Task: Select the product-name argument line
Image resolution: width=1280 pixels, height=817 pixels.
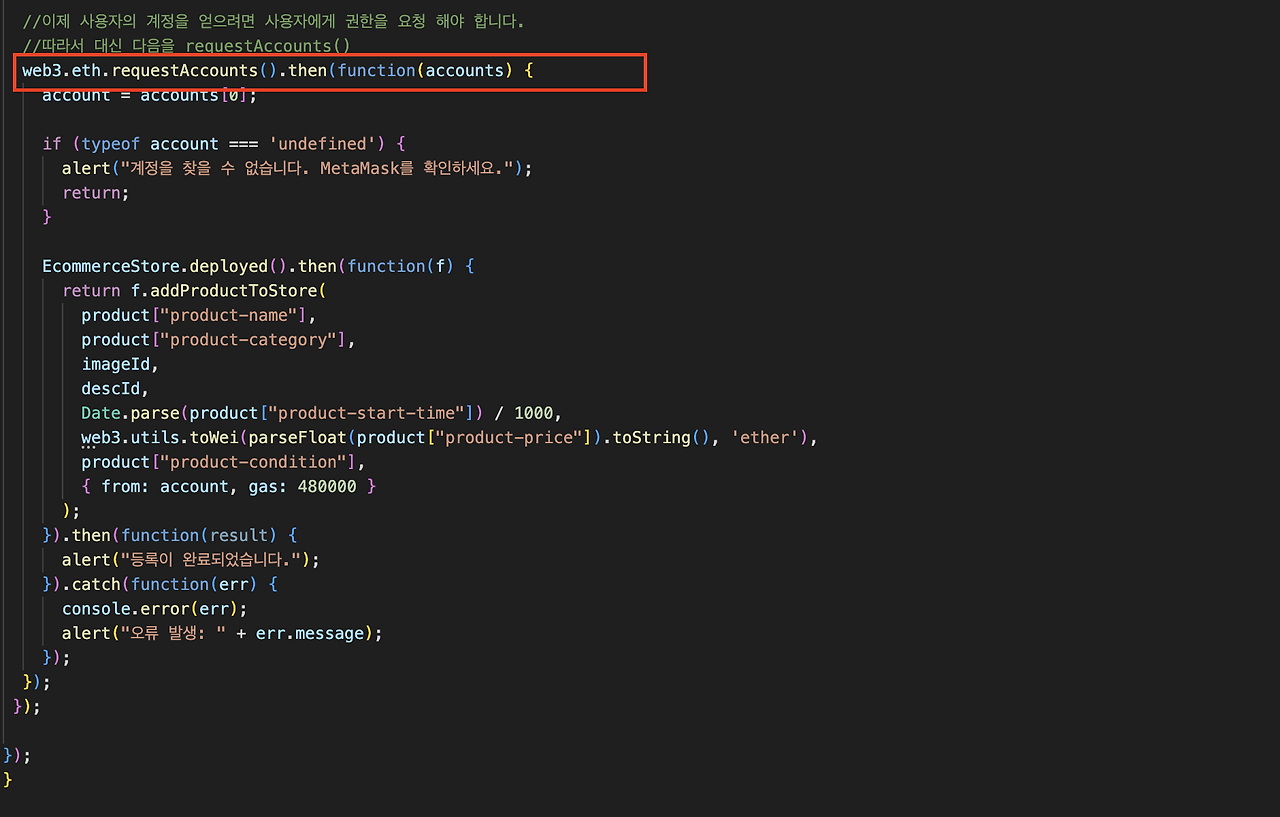Action: coord(195,314)
